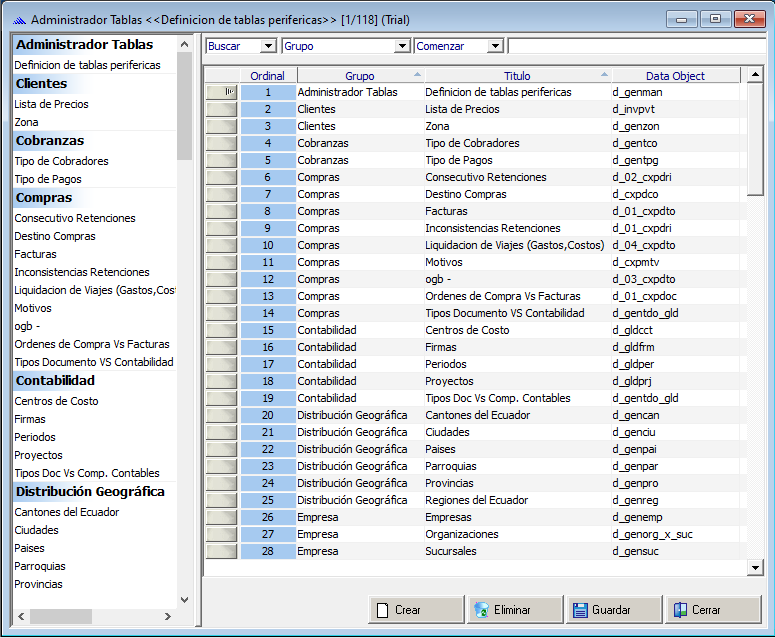Viewport: 775px width, 638px height.
Task: Select row 1 using its row selector marker
Action: pos(221,92)
